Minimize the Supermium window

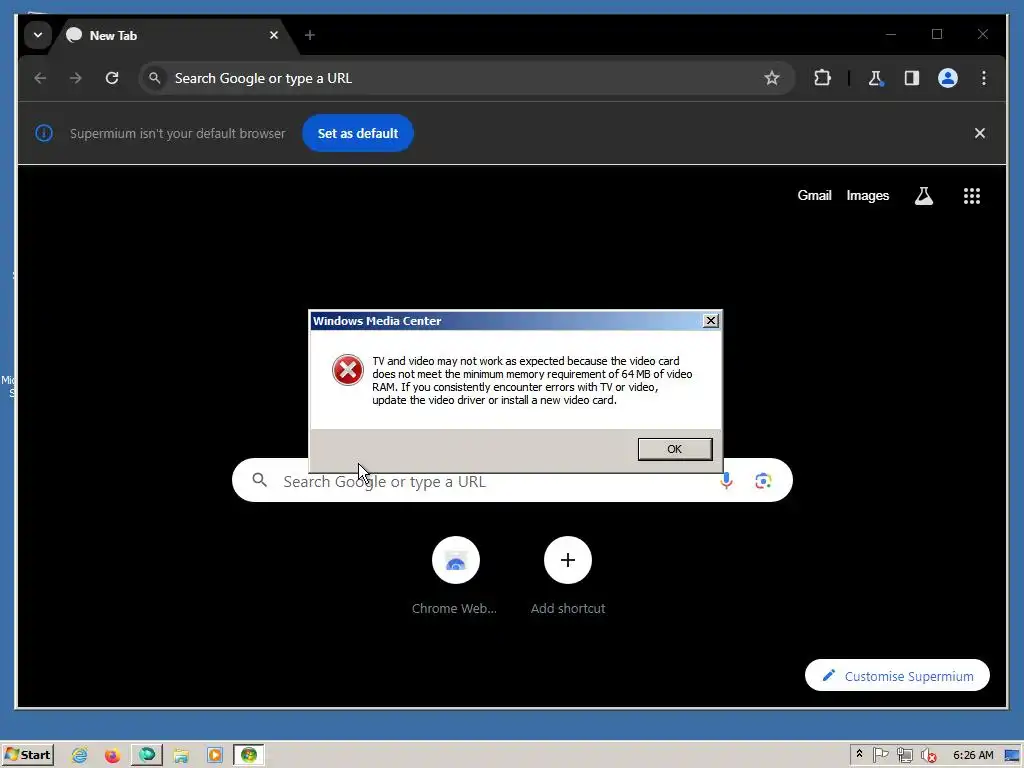[x=891, y=35]
